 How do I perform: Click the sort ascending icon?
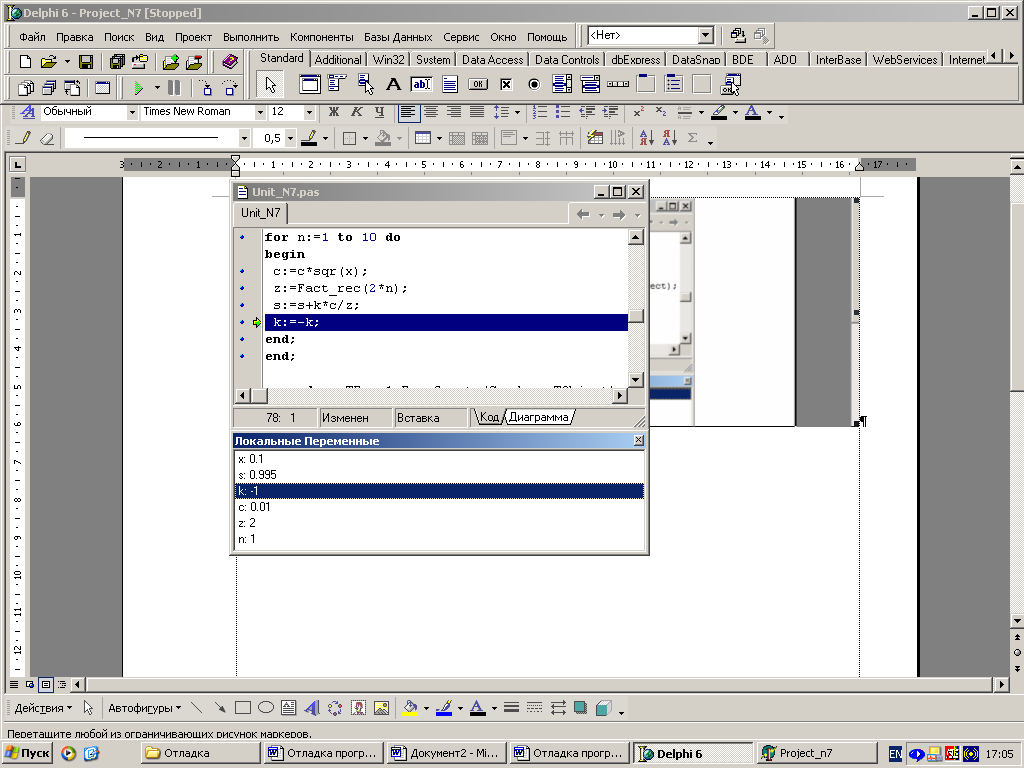[647, 138]
